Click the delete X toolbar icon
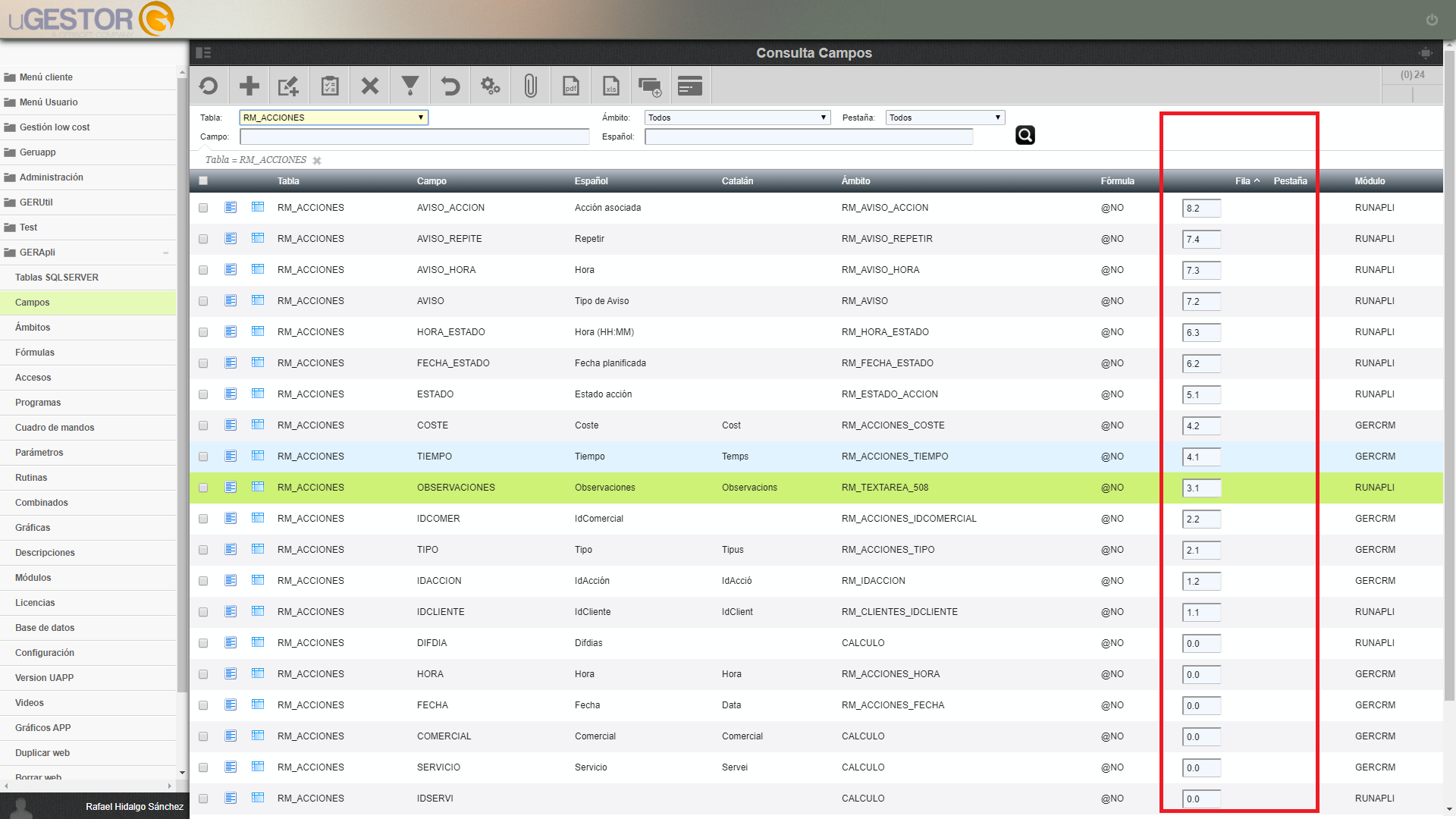Viewport: 1456px width, 819px height. 370,86
